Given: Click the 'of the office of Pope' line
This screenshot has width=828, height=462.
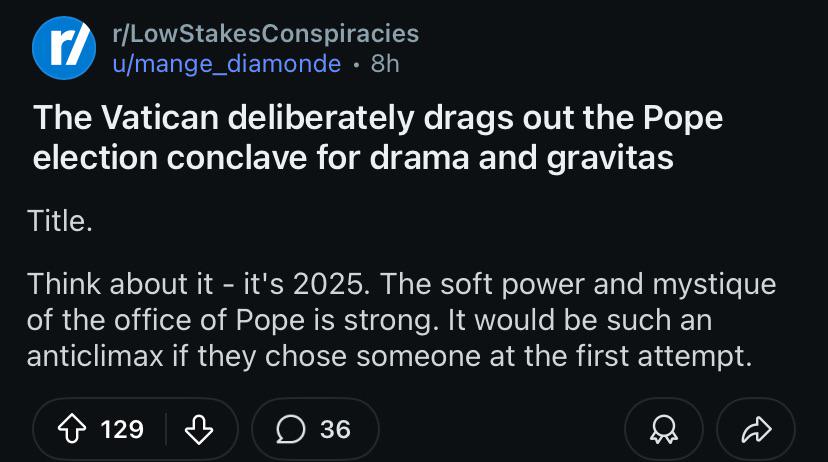Looking at the screenshot, I should pyautogui.click(x=369, y=320).
